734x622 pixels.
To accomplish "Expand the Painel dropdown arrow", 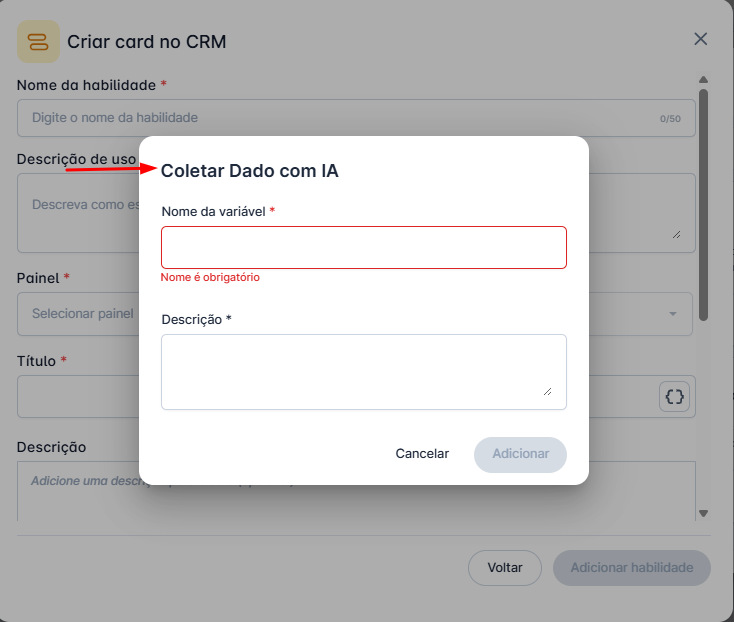I will (672, 314).
